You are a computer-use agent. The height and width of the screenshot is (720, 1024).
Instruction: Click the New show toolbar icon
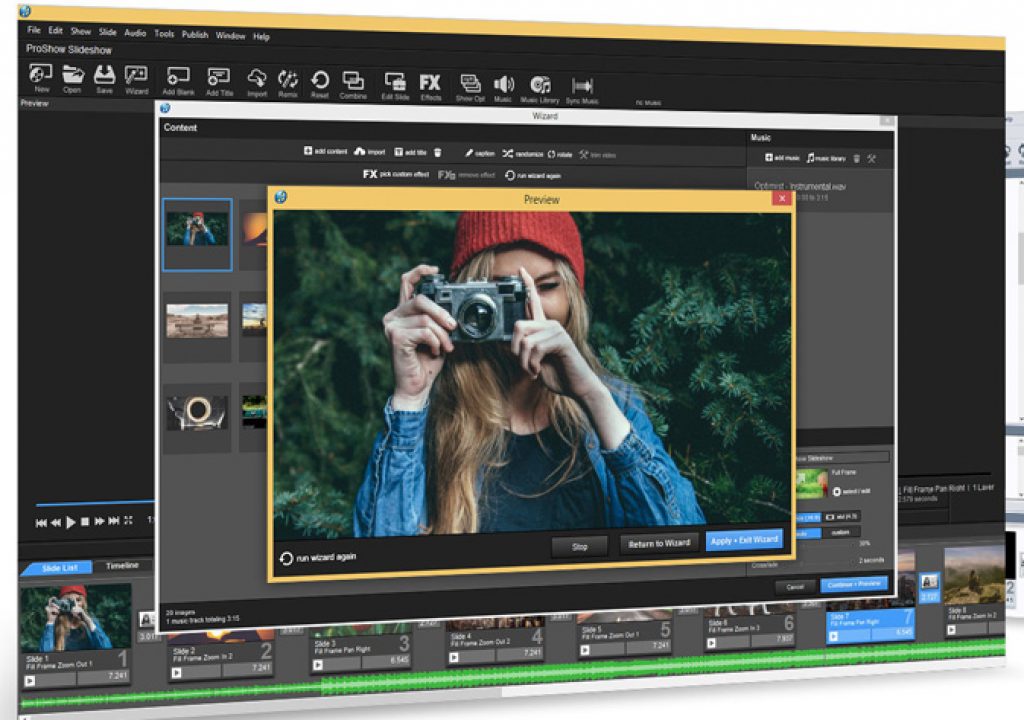pyautogui.click(x=40, y=78)
